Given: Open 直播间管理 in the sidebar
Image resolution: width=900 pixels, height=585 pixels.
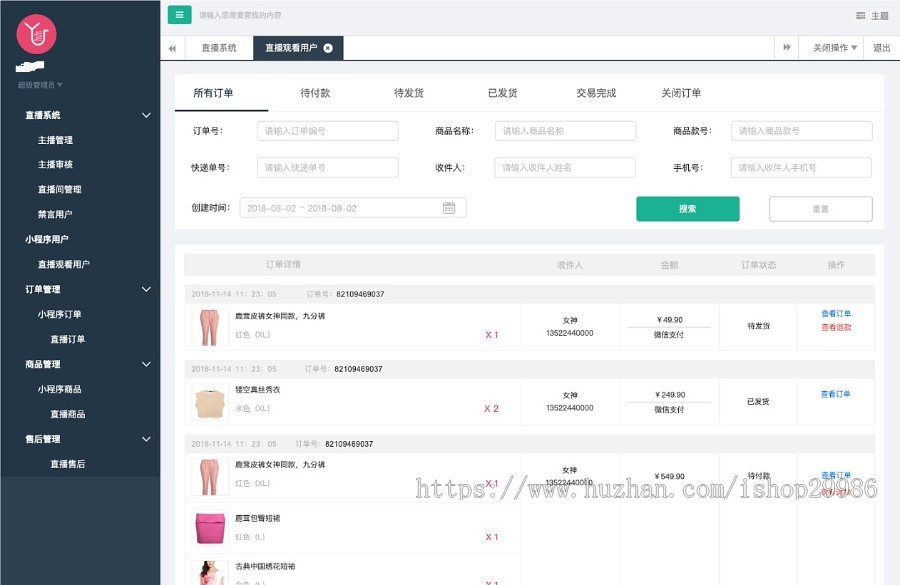Looking at the screenshot, I should click(x=60, y=189).
